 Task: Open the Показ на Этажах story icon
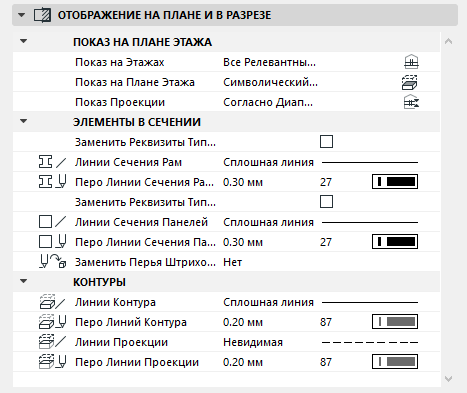point(411,62)
